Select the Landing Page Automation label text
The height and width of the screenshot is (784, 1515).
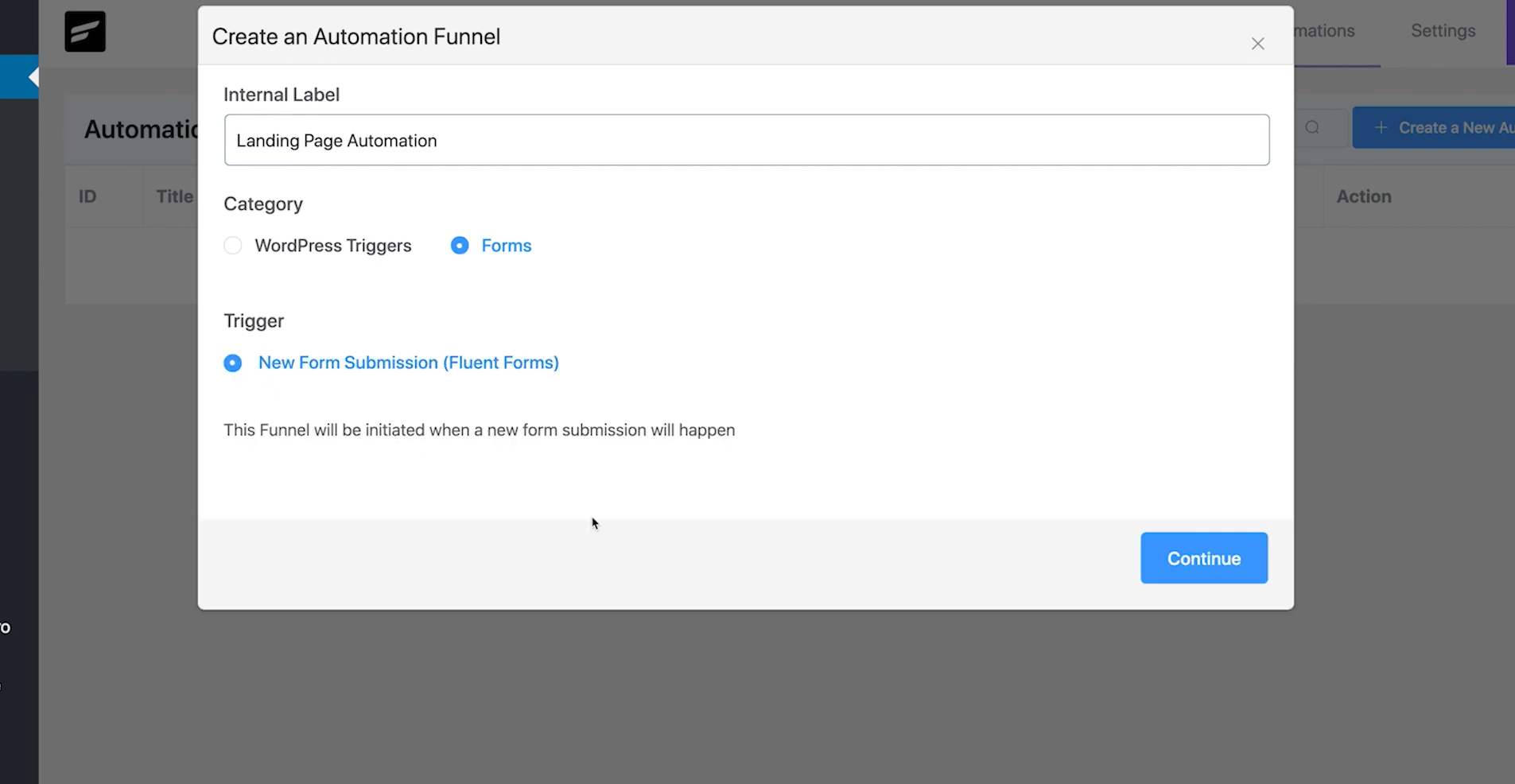(x=337, y=140)
